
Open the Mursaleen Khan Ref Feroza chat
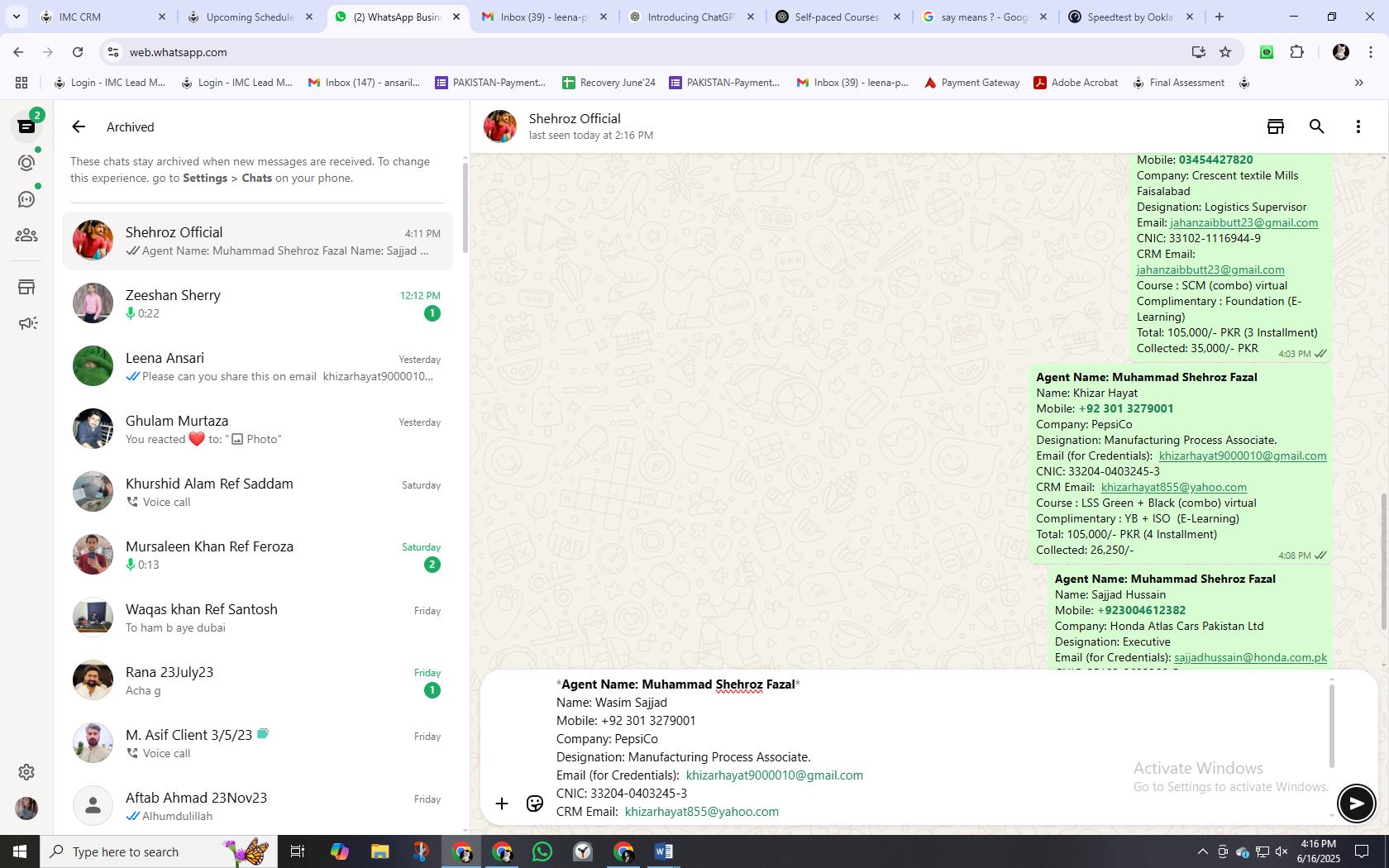[x=257, y=555]
